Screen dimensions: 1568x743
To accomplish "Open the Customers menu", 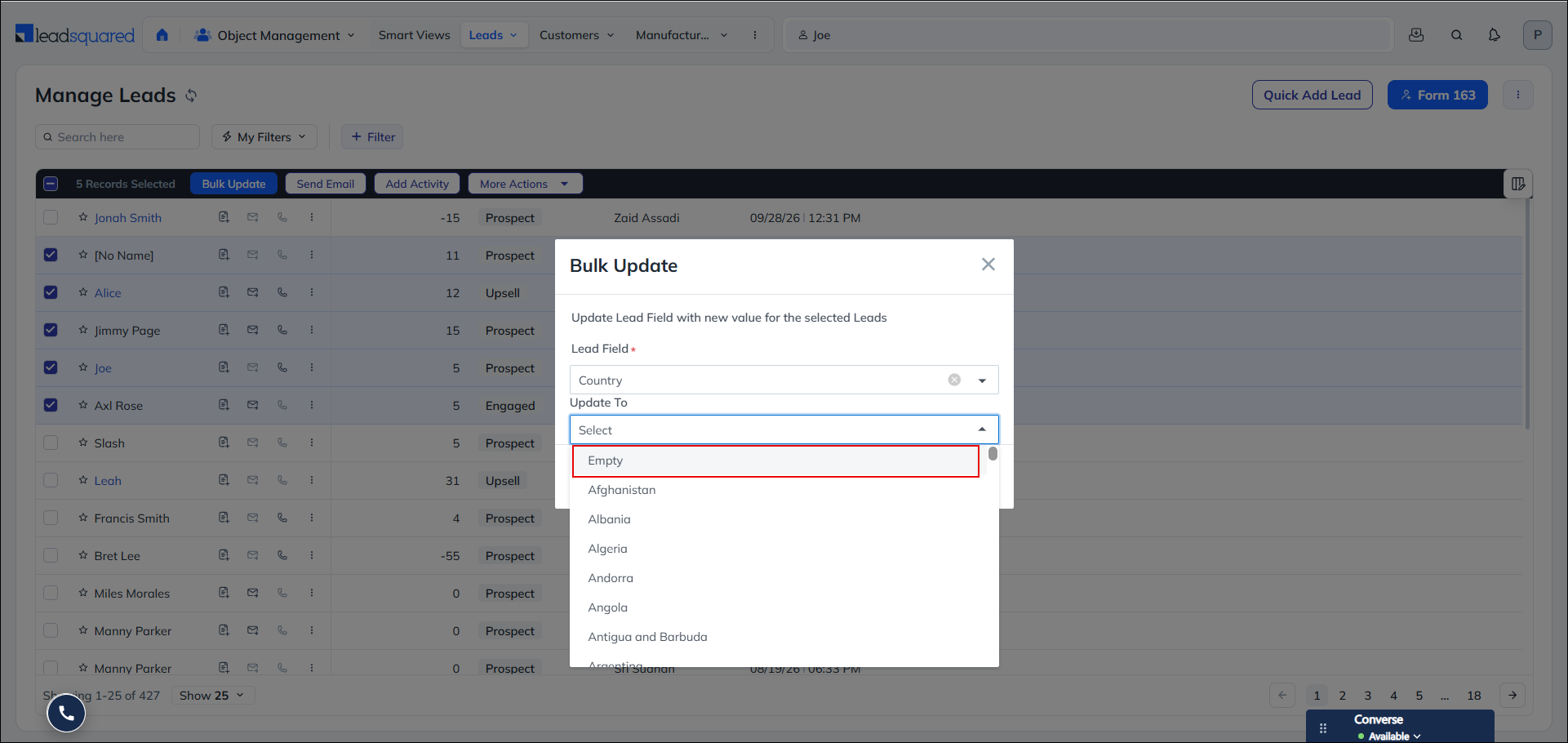I will [x=576, y=35].
